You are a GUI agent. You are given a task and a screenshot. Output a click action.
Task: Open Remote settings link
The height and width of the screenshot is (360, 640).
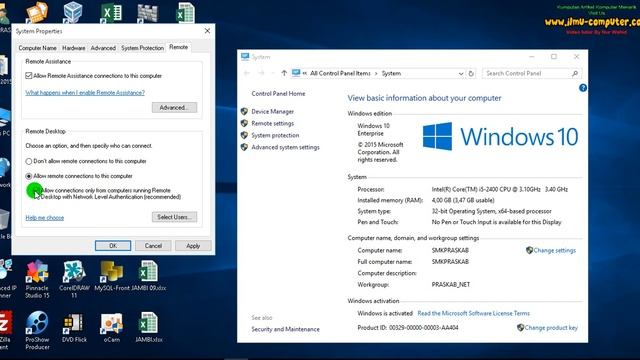272,123
